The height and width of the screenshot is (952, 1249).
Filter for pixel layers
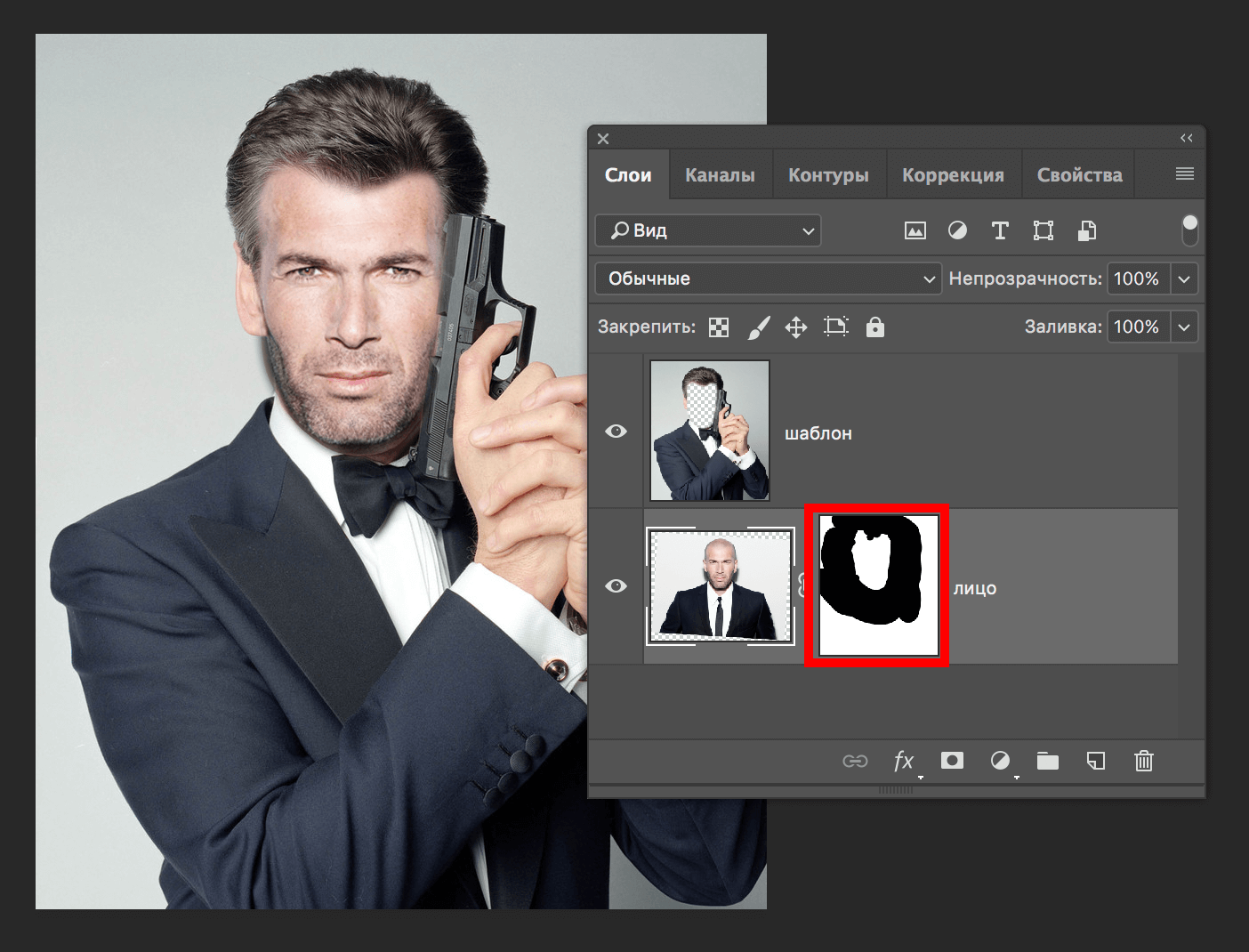tap(915, 230)
